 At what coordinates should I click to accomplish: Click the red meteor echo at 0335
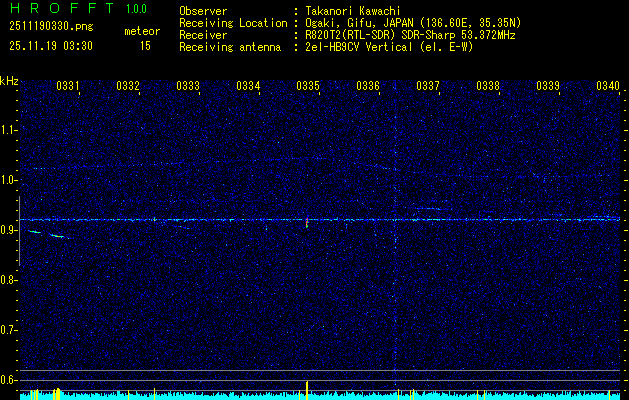(x=307, y=223)
